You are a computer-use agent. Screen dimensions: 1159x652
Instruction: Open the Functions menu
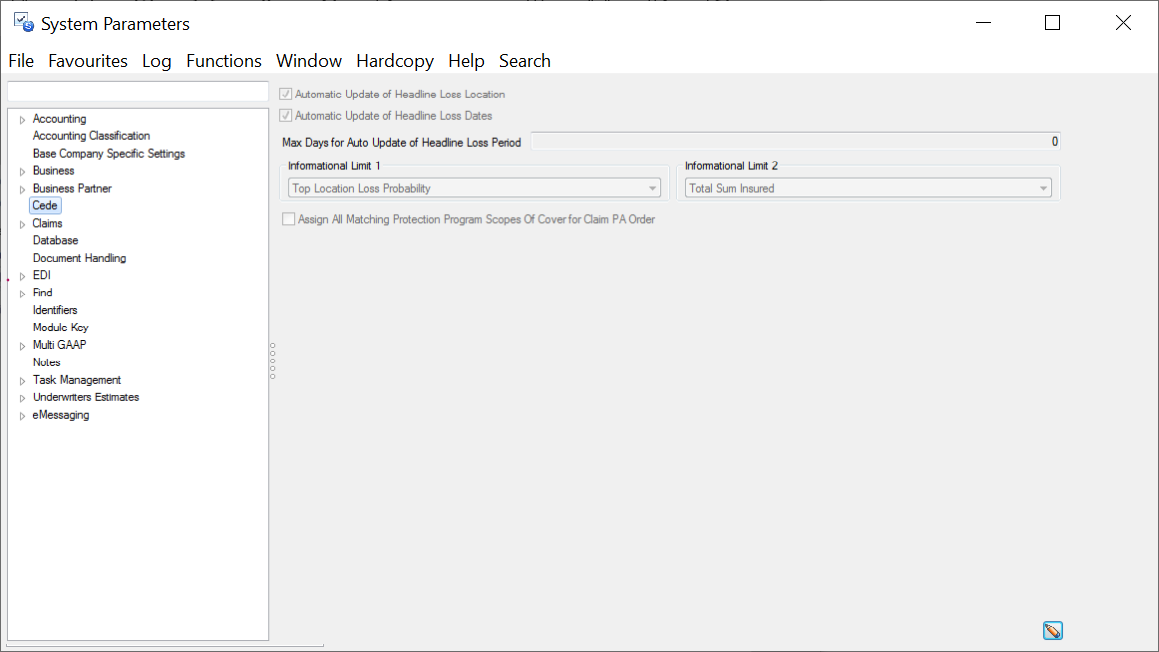click(x=224, y=61)
